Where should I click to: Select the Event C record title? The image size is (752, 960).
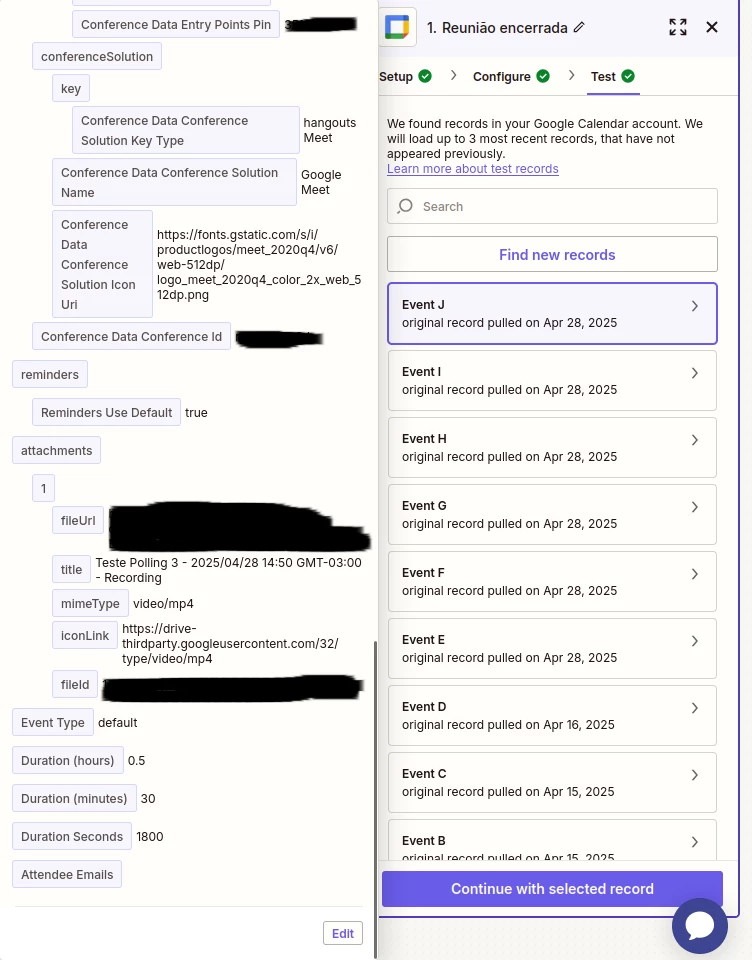[x=424, y=774]
